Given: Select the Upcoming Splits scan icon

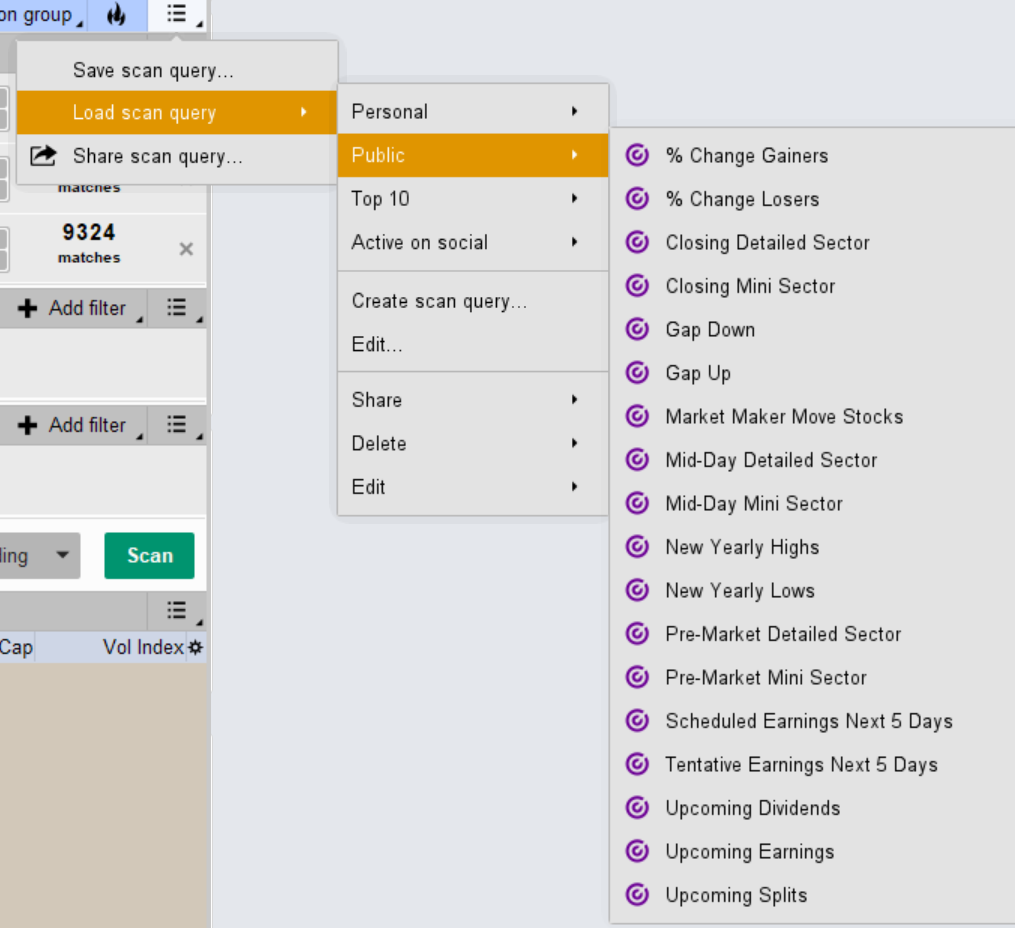Looking at the screenshot, I should tap(638, 895).
